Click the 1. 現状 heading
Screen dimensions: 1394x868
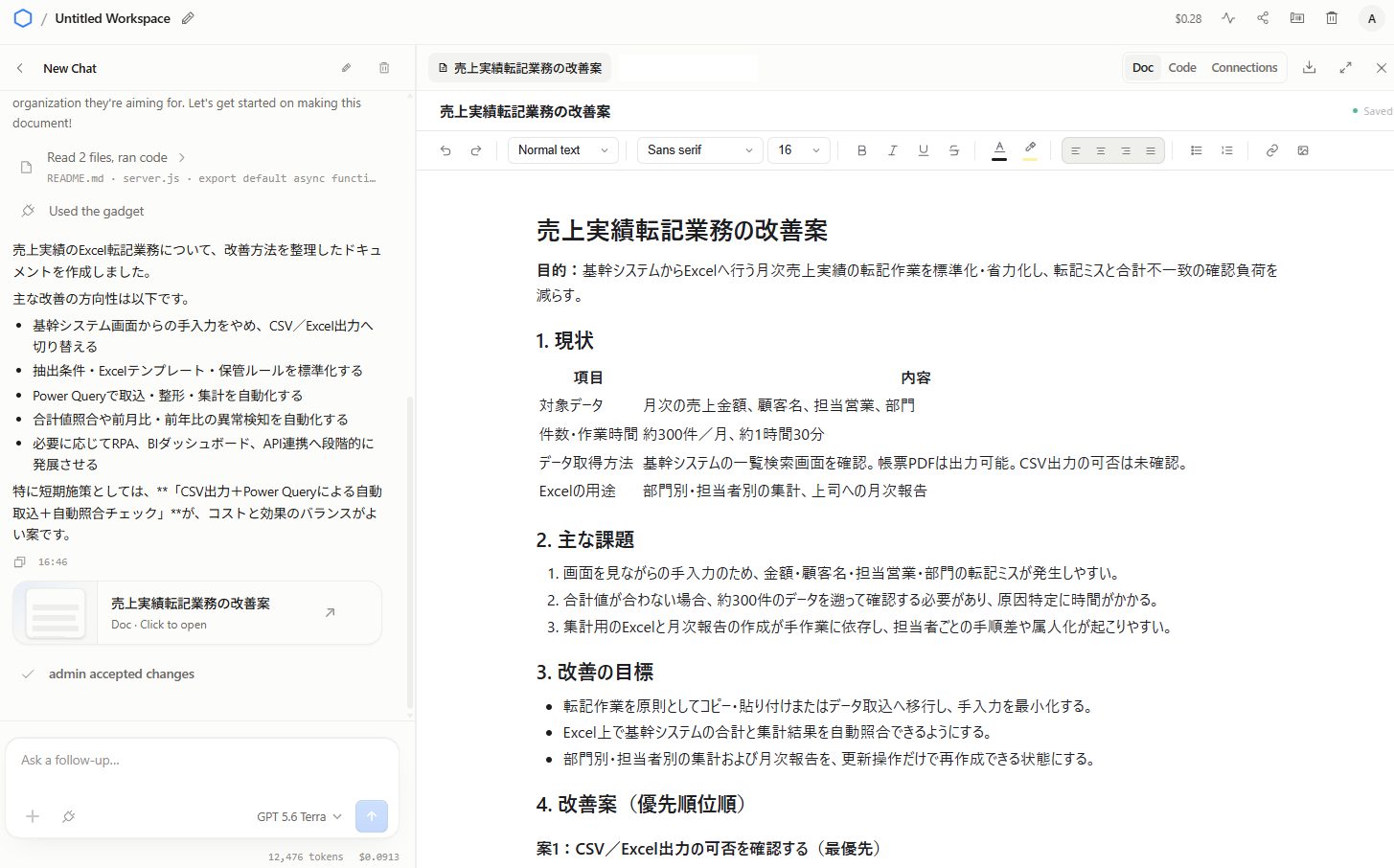(565, 341)
